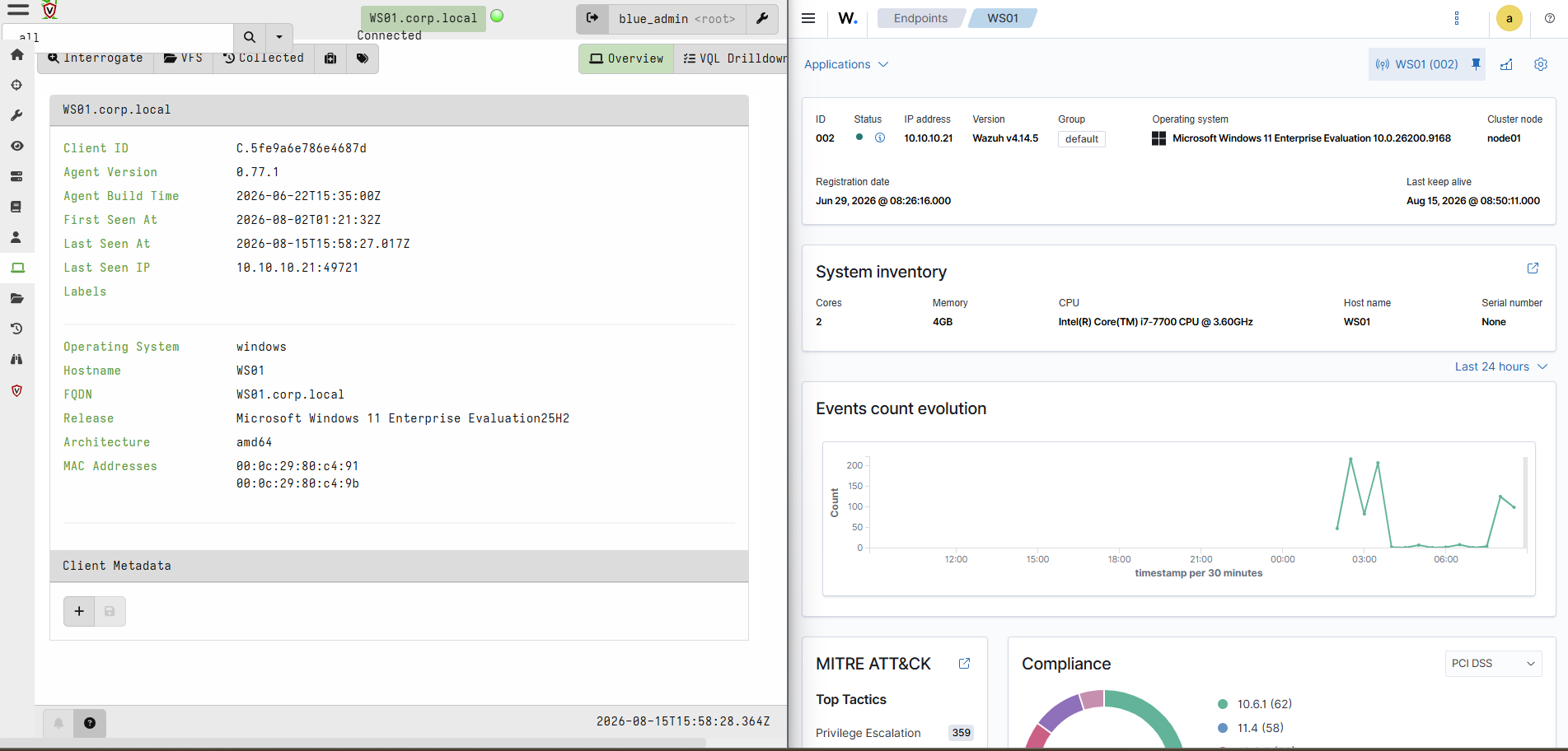Toggle the Overview view button

click(627, 58)
